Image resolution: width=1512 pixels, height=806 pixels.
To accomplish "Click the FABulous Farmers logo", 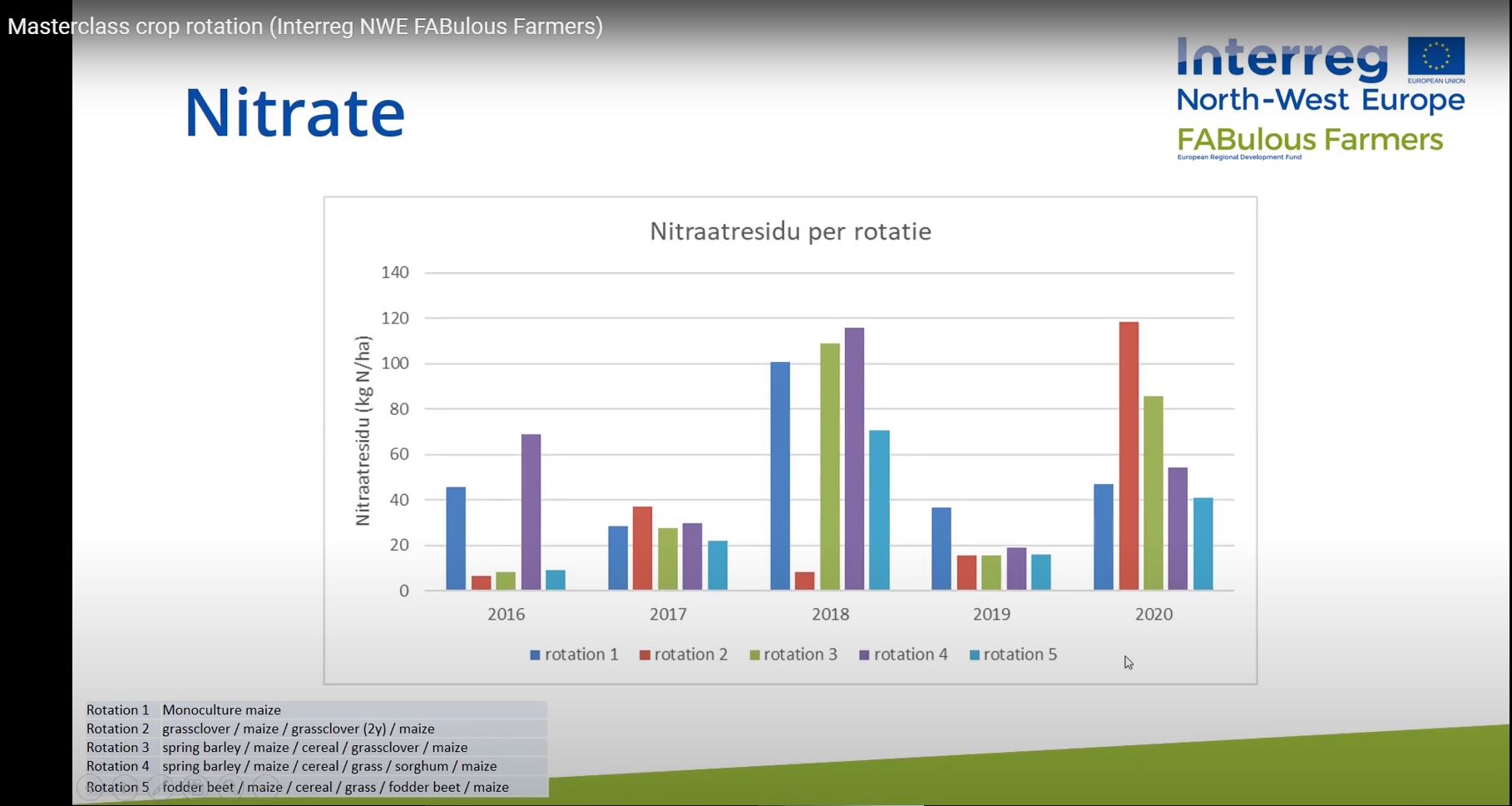I will tap(1310, 140).
